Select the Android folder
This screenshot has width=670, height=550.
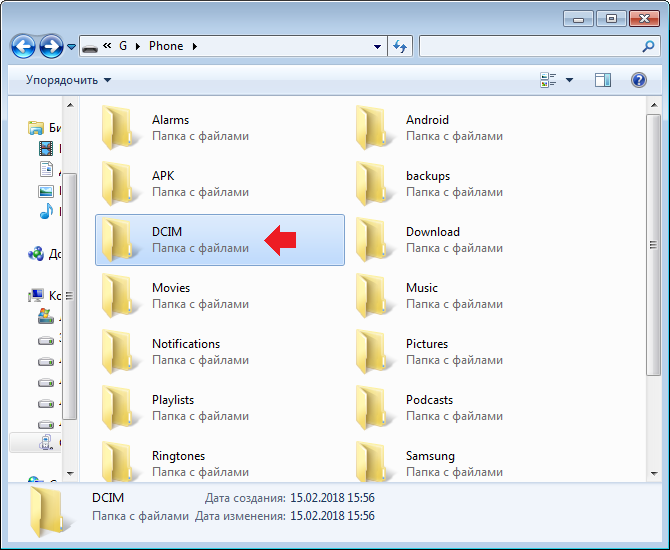coord(473,128)
